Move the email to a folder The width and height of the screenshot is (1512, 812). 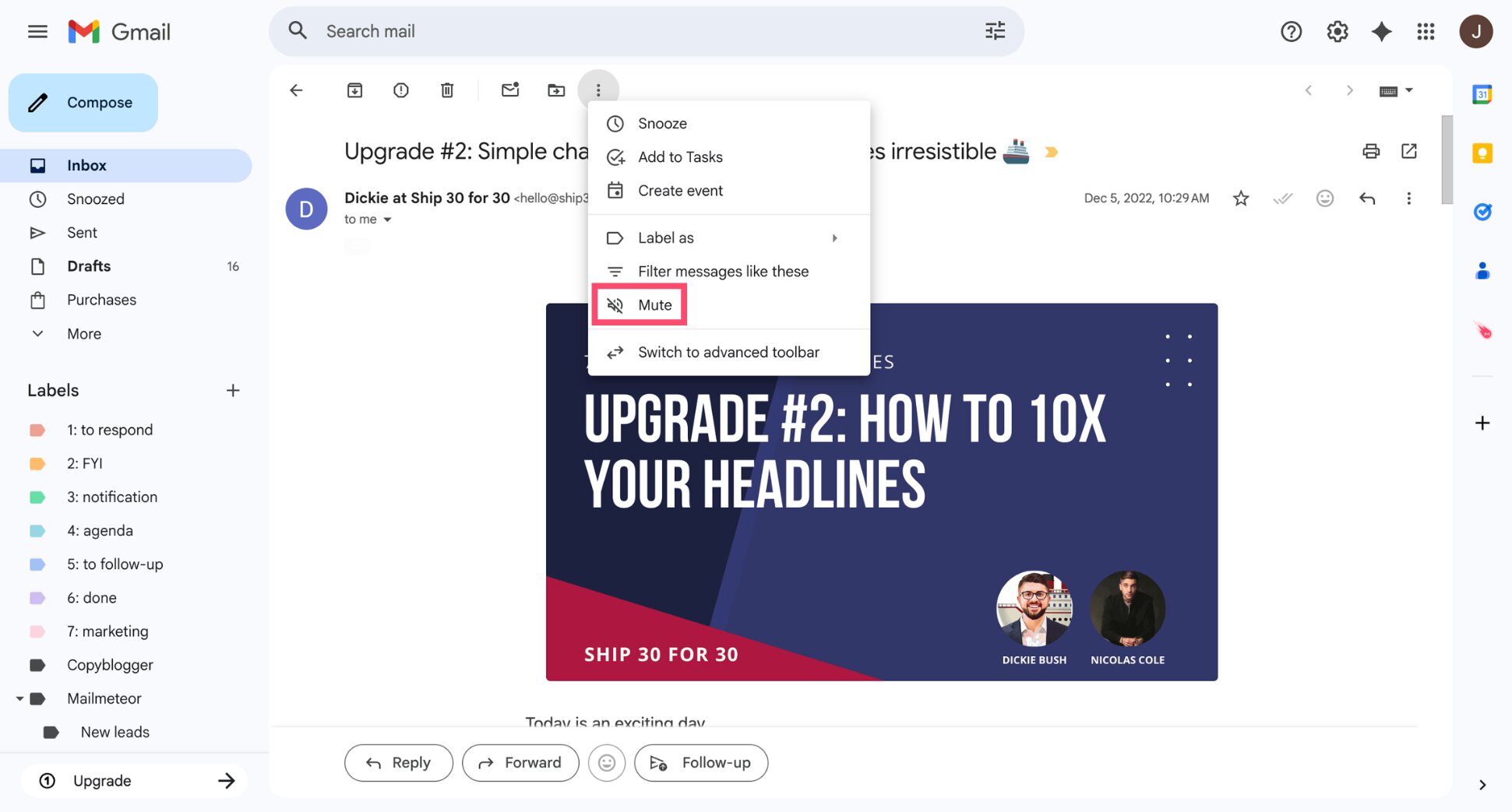(x=556, y=90)
